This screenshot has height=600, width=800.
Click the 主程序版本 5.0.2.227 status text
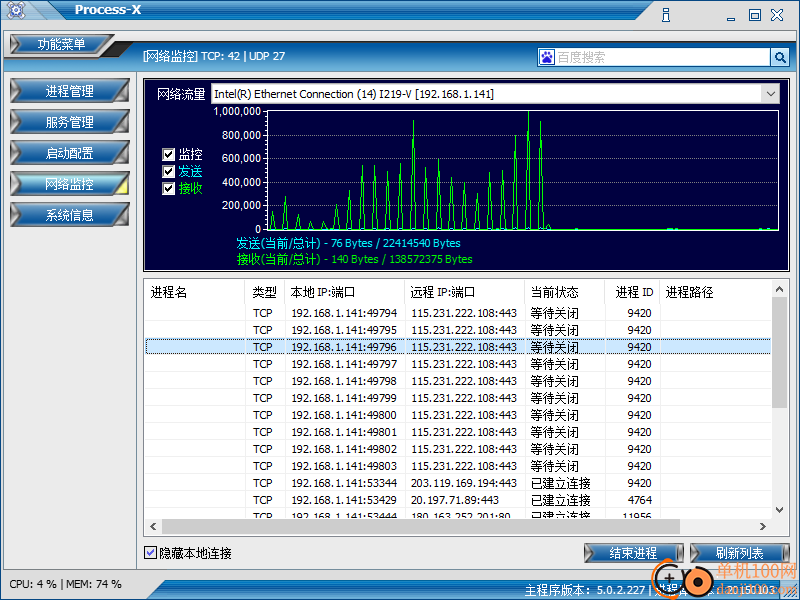pyautogui.click(x=585, y=590)
